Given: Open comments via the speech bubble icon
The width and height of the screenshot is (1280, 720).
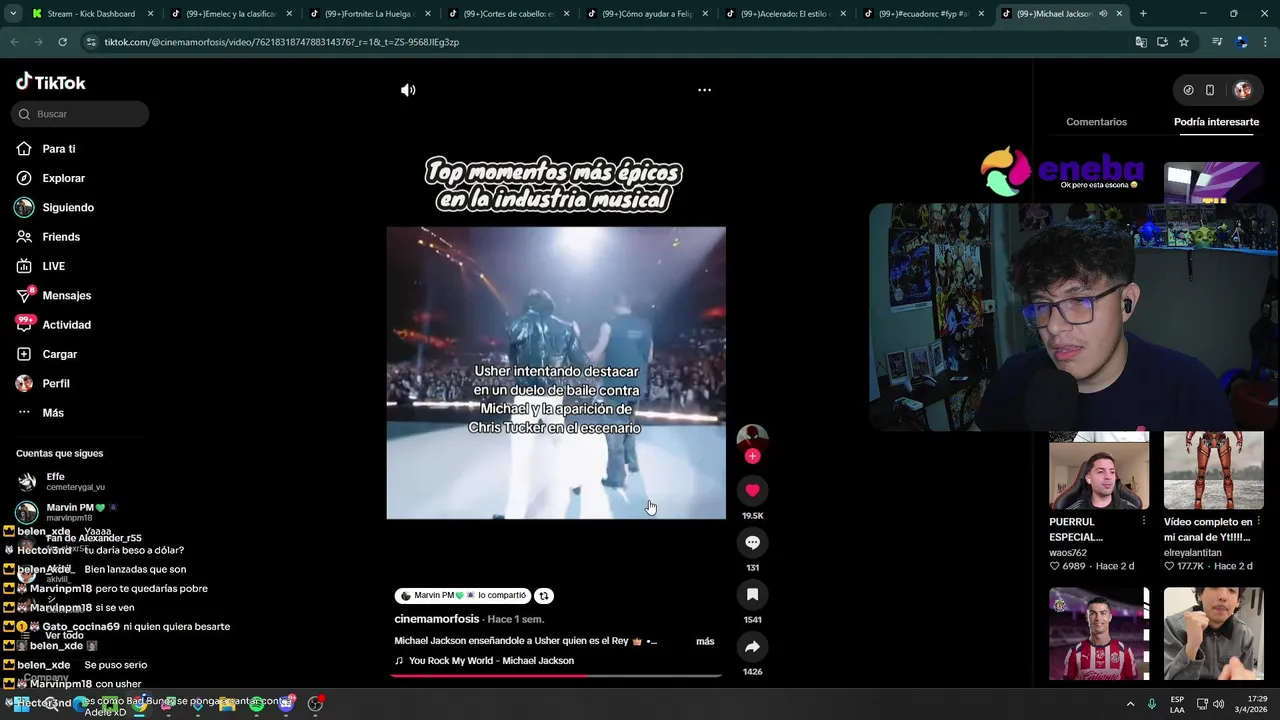Looking at the screenshot, I should pyautogui.click(x=752, y=542).
